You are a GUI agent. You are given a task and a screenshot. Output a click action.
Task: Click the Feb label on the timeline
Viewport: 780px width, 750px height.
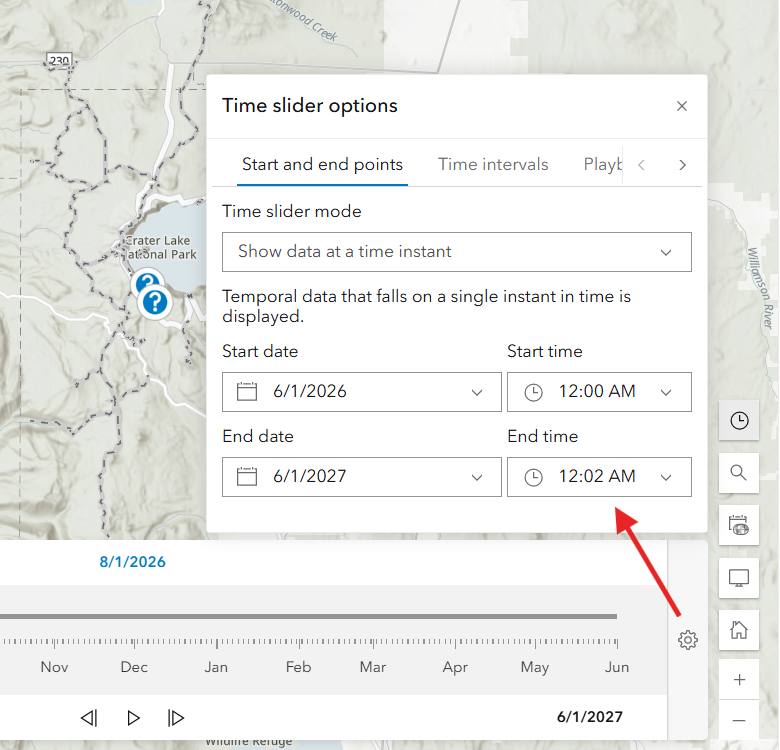pyautogui.click(x=298, y=667)
